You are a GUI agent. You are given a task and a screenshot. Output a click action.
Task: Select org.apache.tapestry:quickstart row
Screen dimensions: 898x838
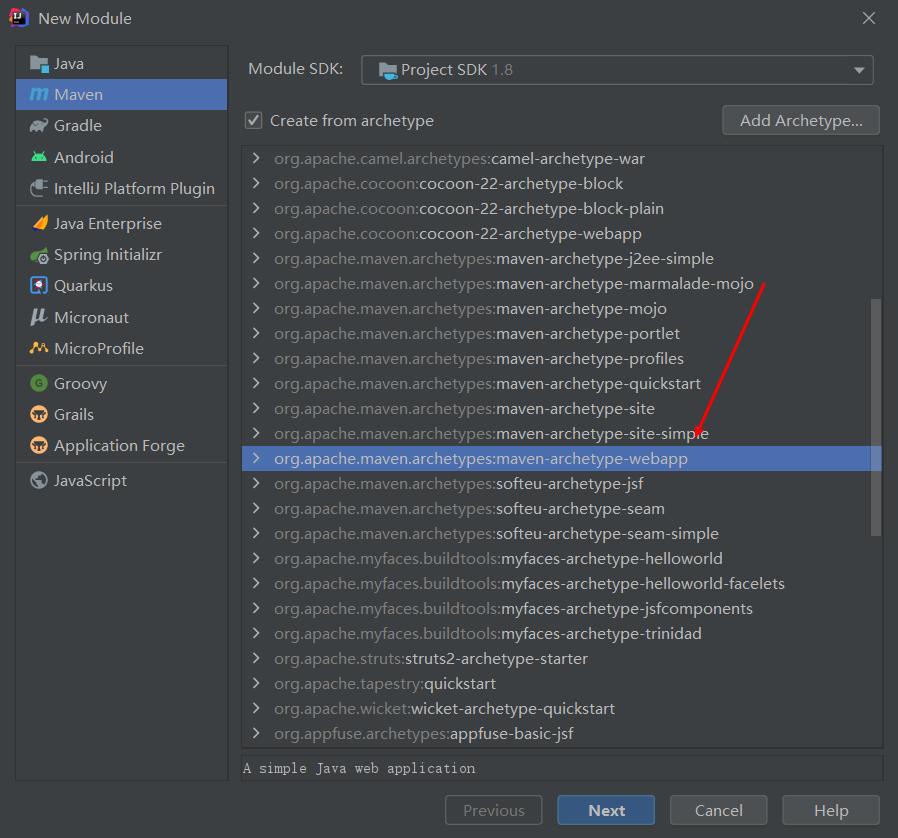click(561, 683)
